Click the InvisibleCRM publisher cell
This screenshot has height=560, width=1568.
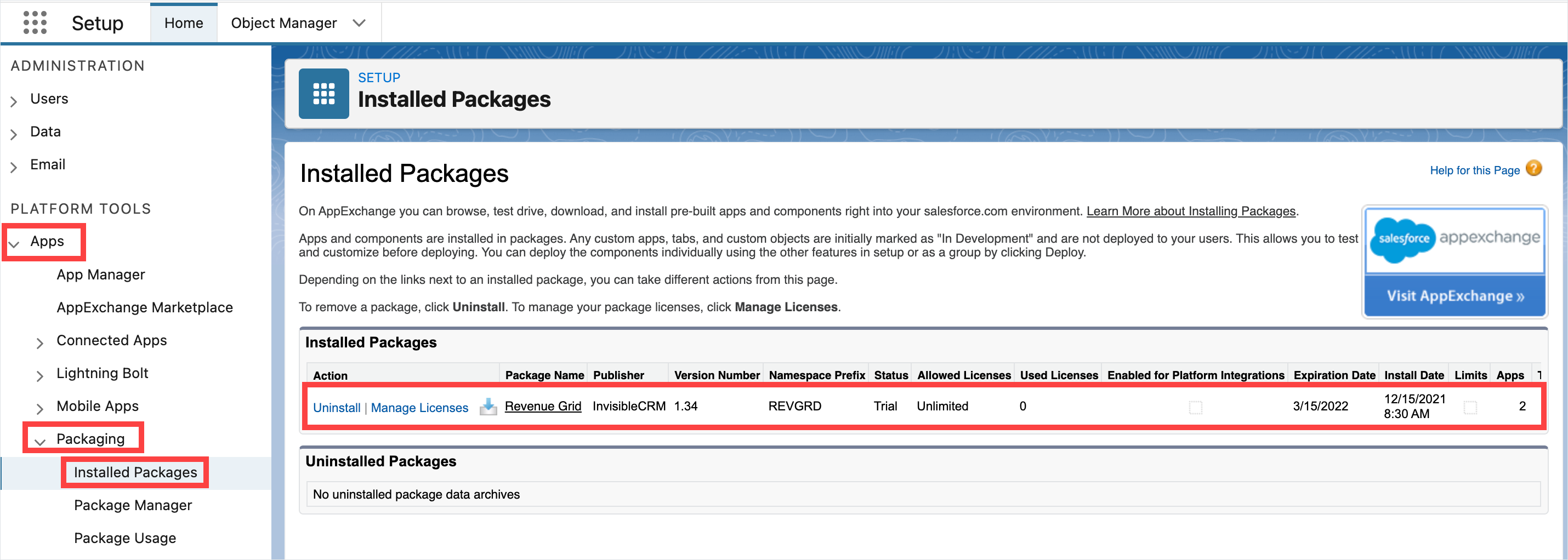point(629,405)
